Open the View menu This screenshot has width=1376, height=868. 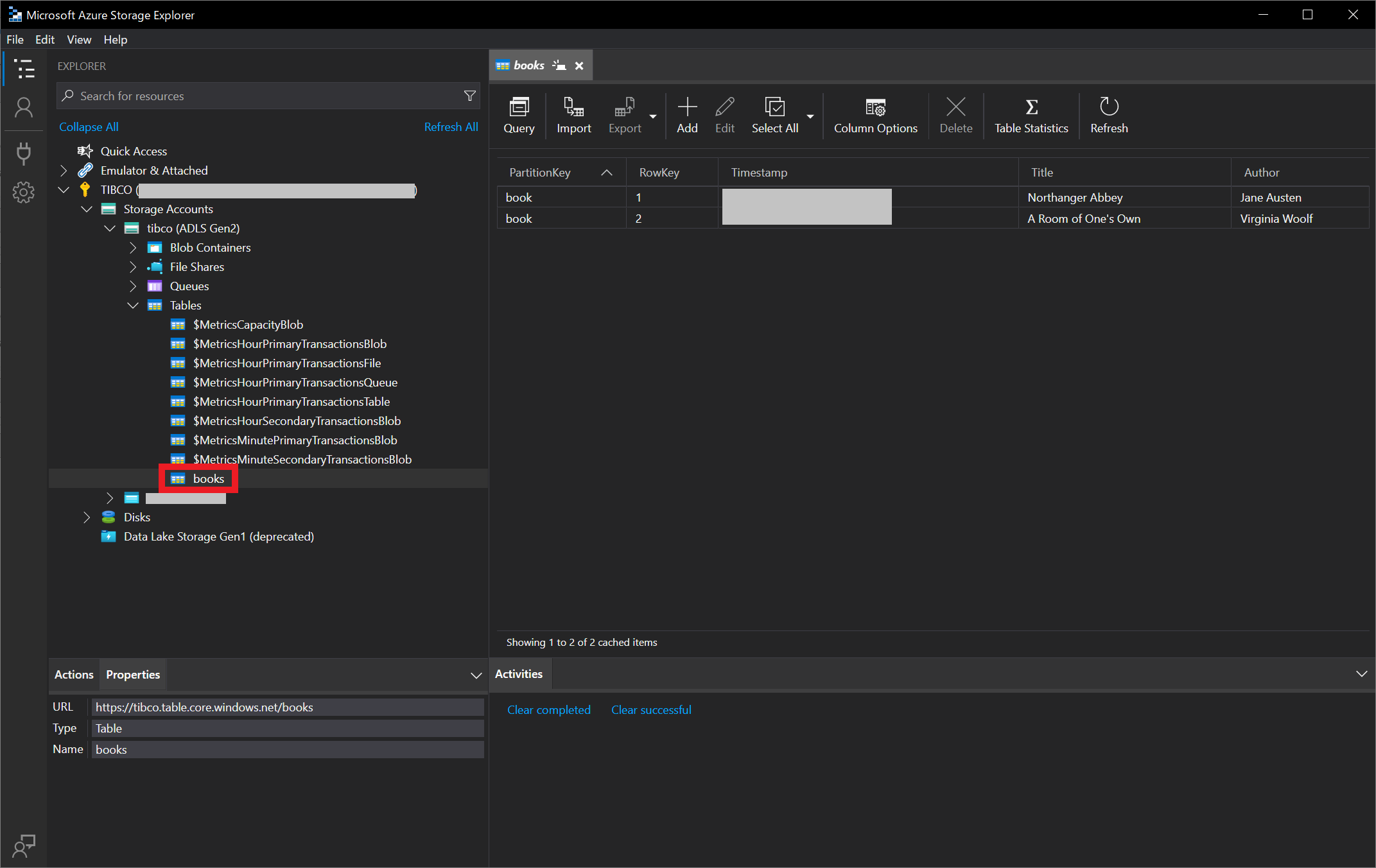pyautogui.click(x=79, y=39)
